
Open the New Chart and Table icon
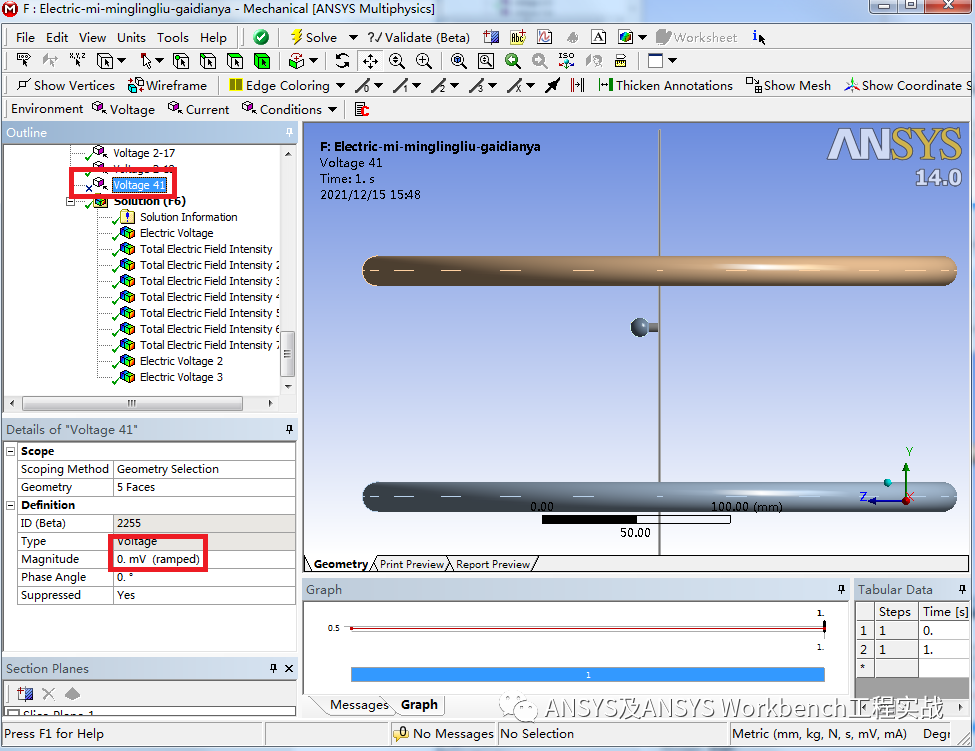point(545,37)
